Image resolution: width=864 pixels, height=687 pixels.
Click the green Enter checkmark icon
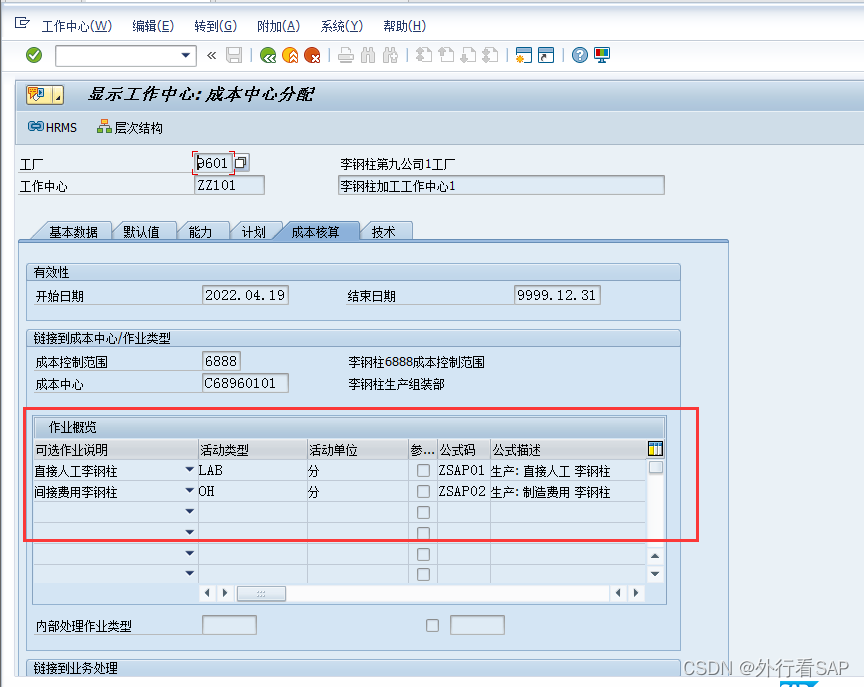tap(34, 55)
